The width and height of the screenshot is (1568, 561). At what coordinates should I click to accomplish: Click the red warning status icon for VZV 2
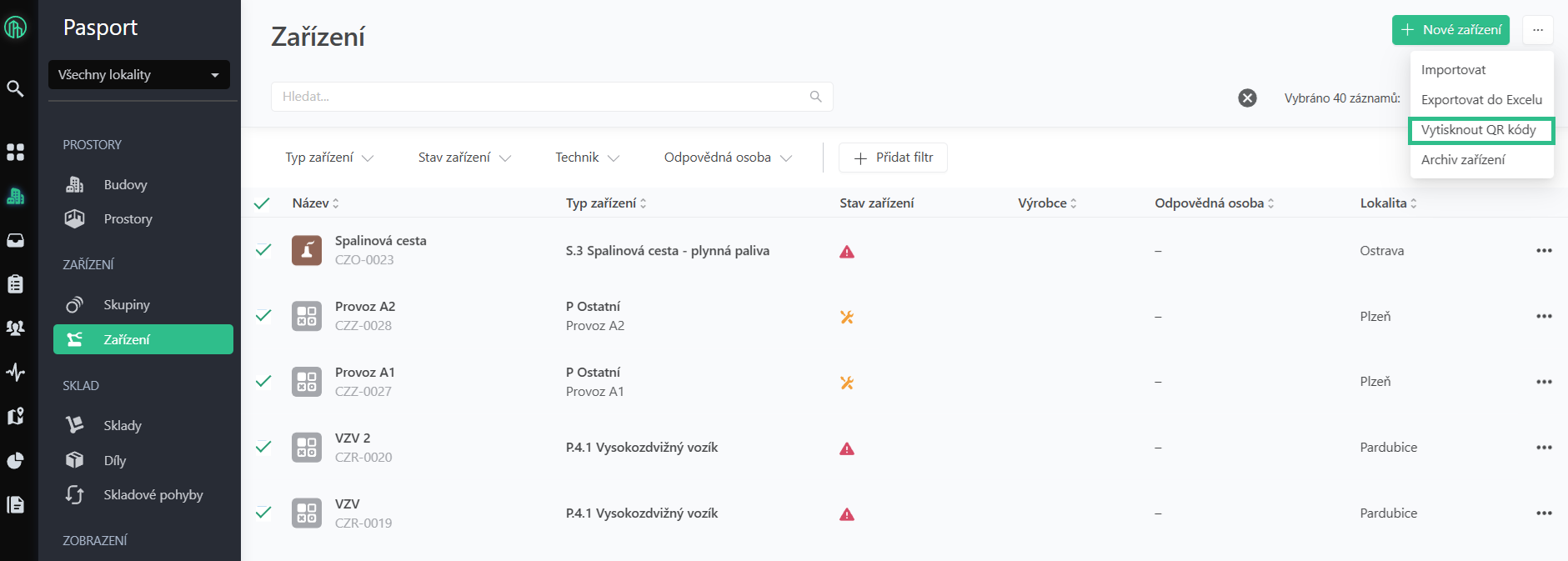click(847, 448)
